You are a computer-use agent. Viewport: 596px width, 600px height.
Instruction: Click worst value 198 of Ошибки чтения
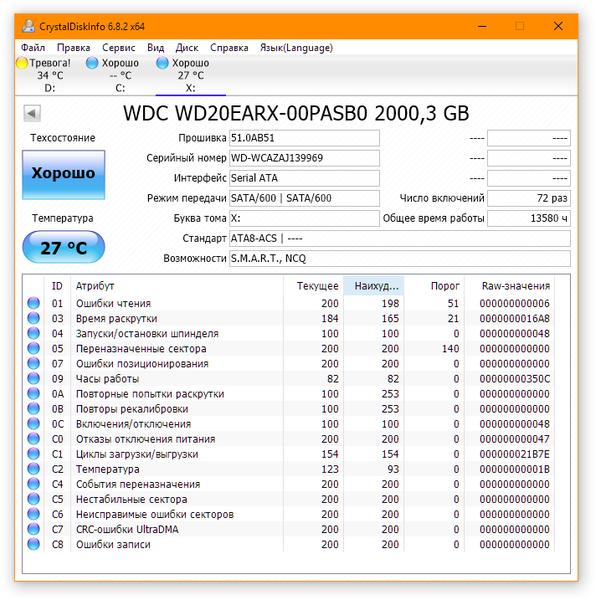coord(390,303)
